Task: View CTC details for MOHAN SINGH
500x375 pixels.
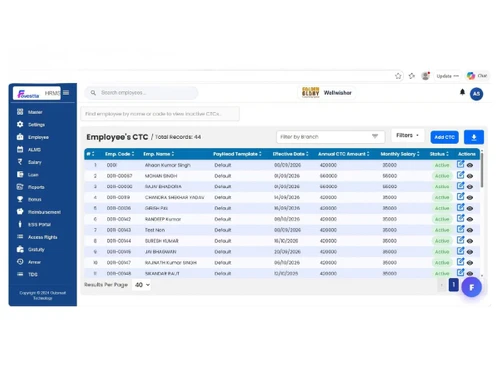Action: tap(470, 176)
